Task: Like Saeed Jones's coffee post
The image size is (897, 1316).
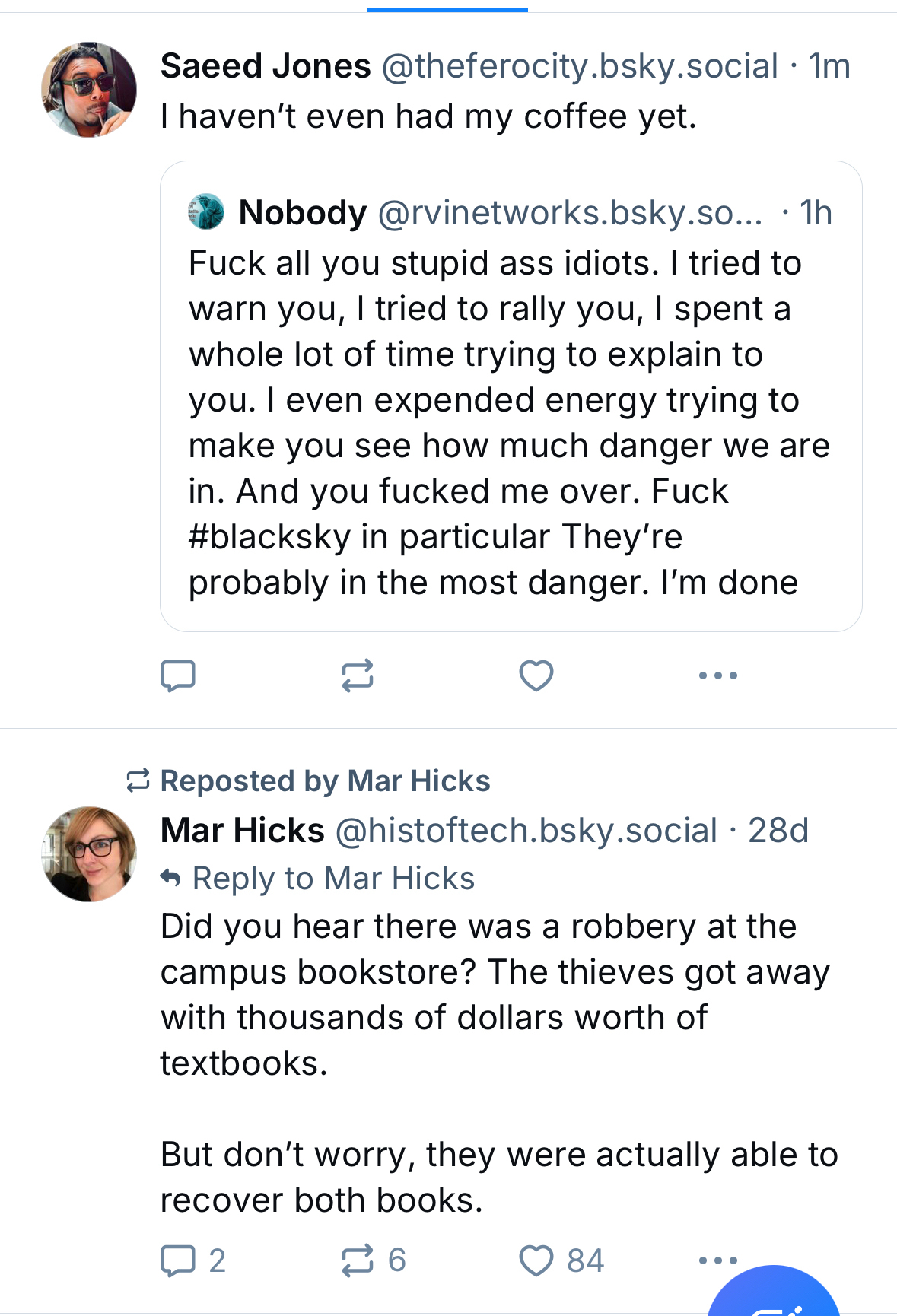Action: (536, 675)
